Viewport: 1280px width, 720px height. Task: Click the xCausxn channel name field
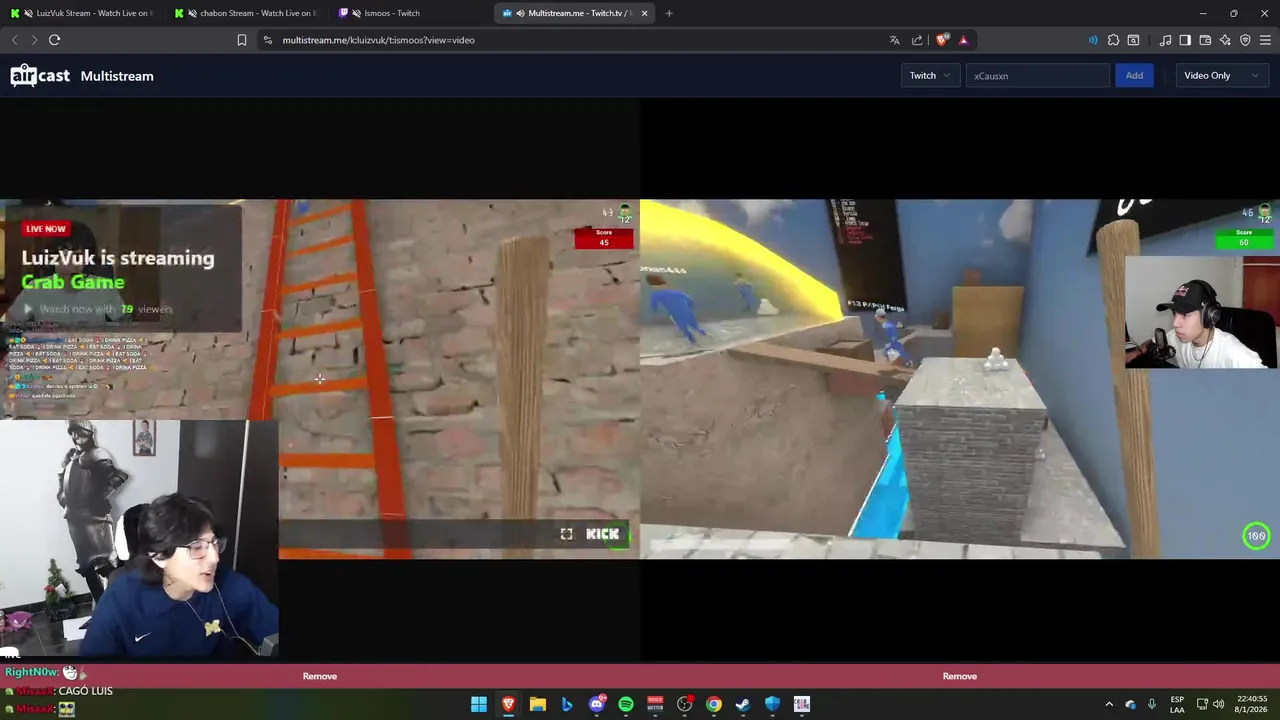pos(1037,75)
